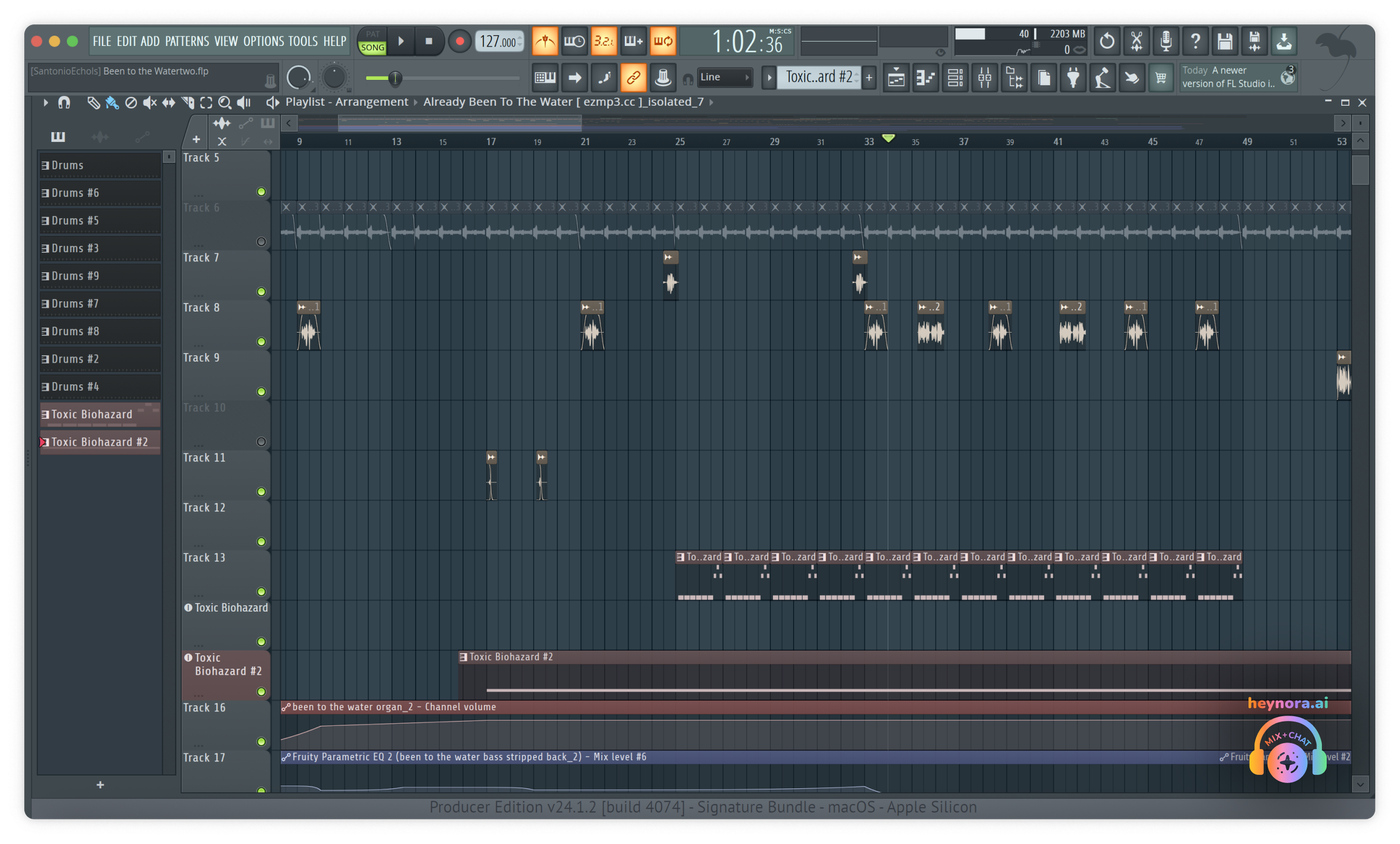The image size is (1400, 844).
Task: Expand the playlist options arrow menu
Action: [45, 102]
